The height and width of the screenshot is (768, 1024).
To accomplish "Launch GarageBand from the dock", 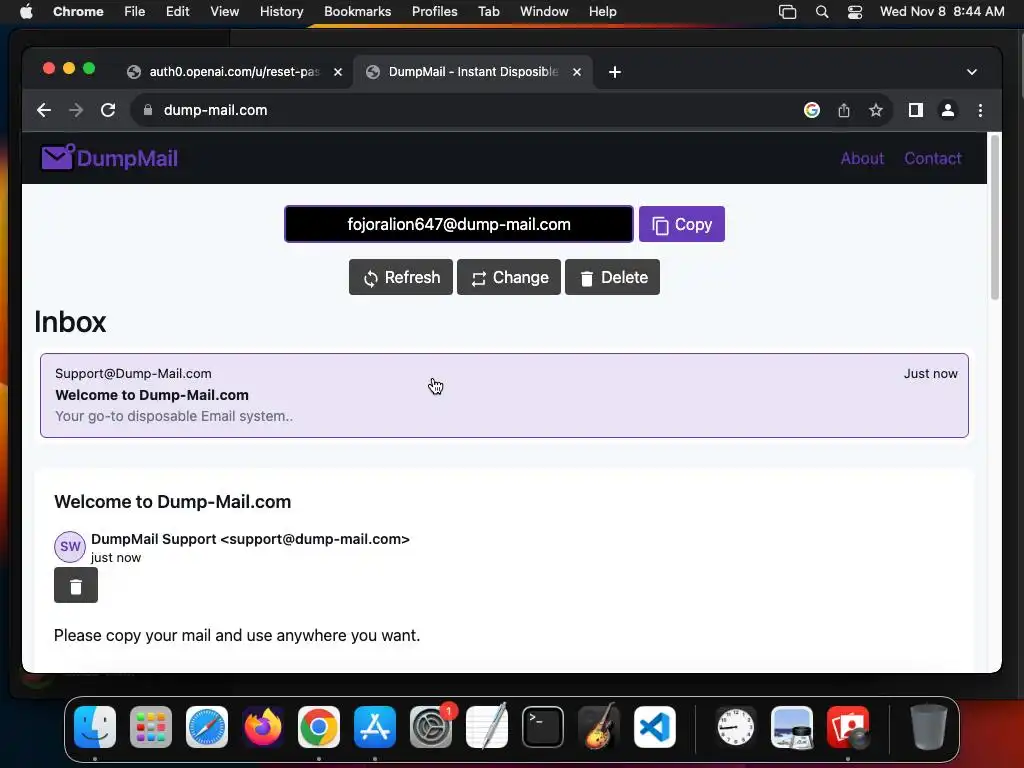I will point(599,727).
